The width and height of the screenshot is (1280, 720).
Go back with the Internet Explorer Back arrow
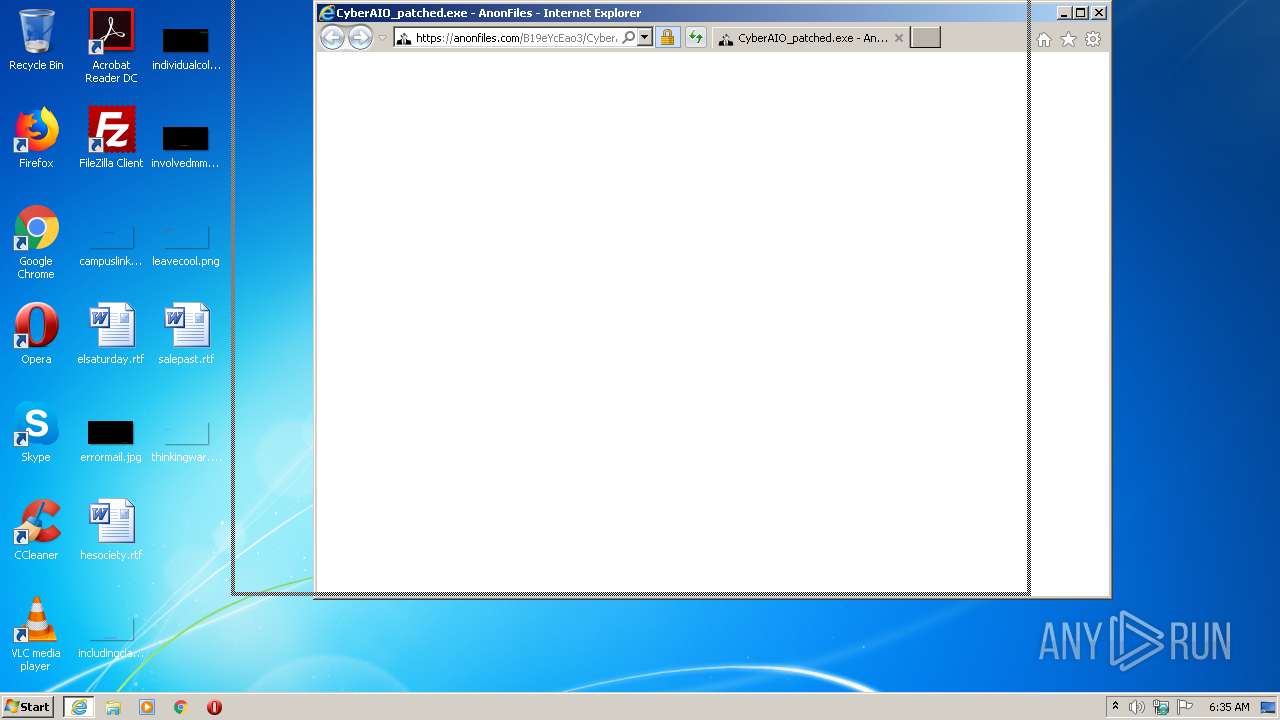point(332,38)
